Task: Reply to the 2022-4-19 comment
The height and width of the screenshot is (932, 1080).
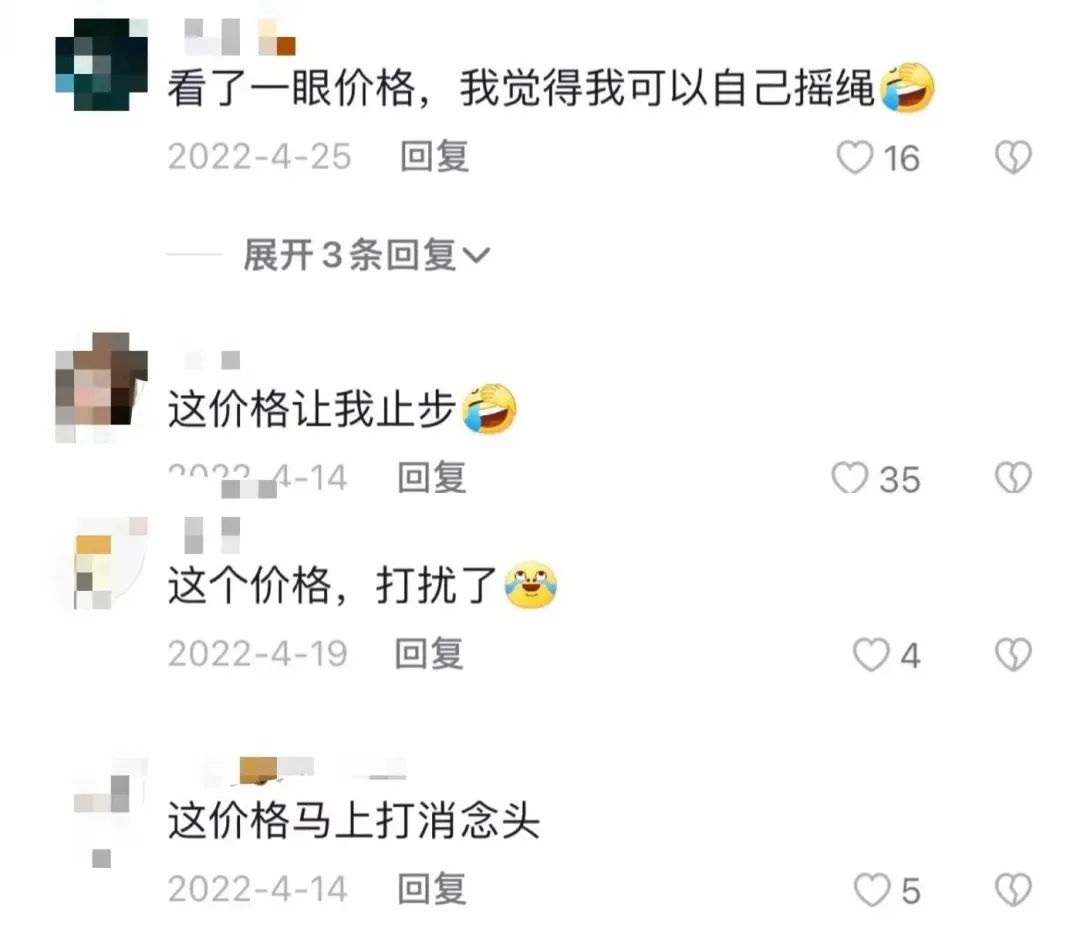Action: pos(428,653)
